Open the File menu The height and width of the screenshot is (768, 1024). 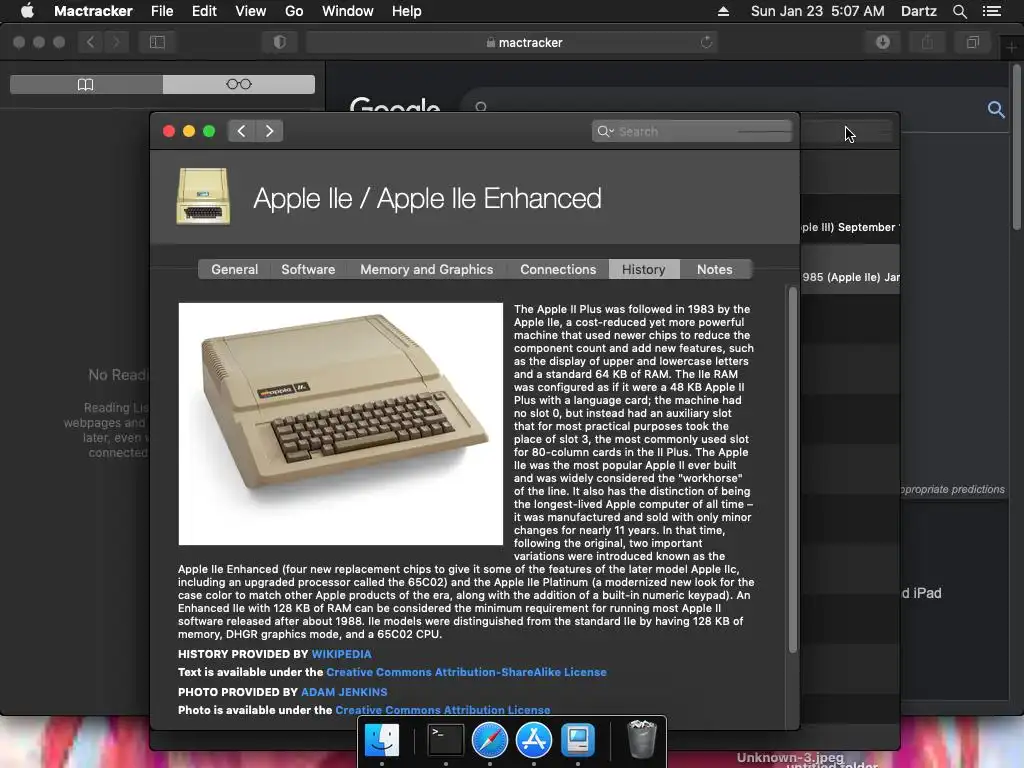(162, 11)
